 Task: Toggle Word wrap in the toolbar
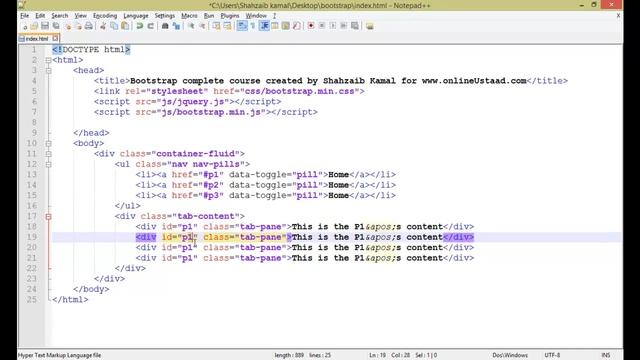click(x=242, y=26)
